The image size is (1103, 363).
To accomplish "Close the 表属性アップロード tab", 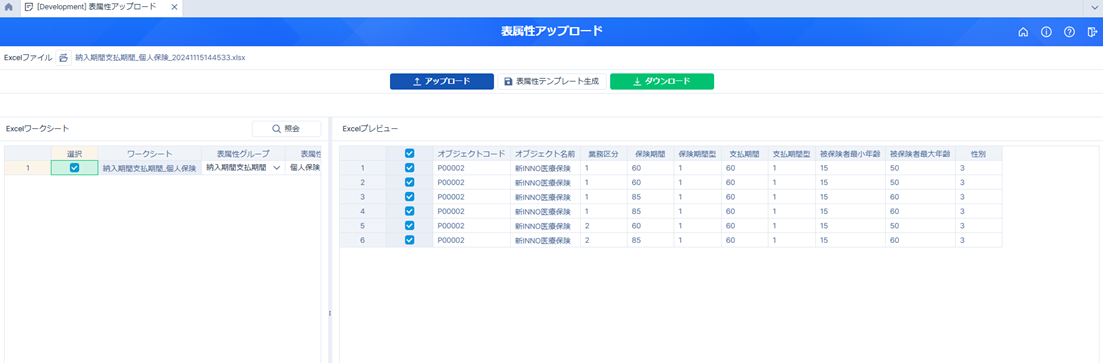I will tap(174, 6).
